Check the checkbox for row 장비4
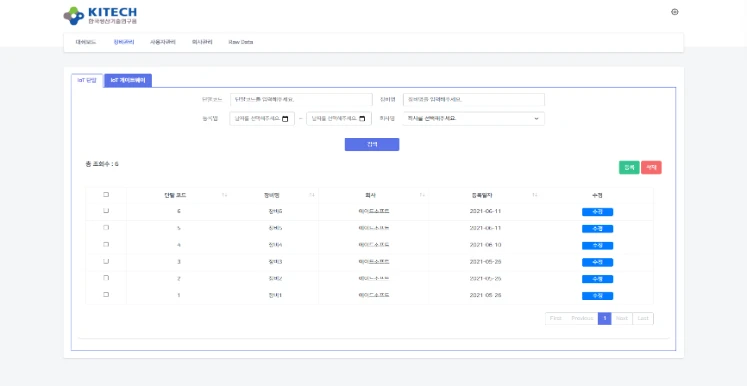Screen dimensions: 747x386 coord(106,244)
